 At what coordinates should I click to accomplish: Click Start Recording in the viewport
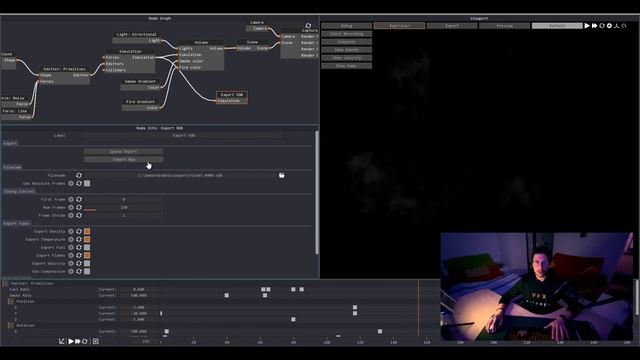(347, 34)
